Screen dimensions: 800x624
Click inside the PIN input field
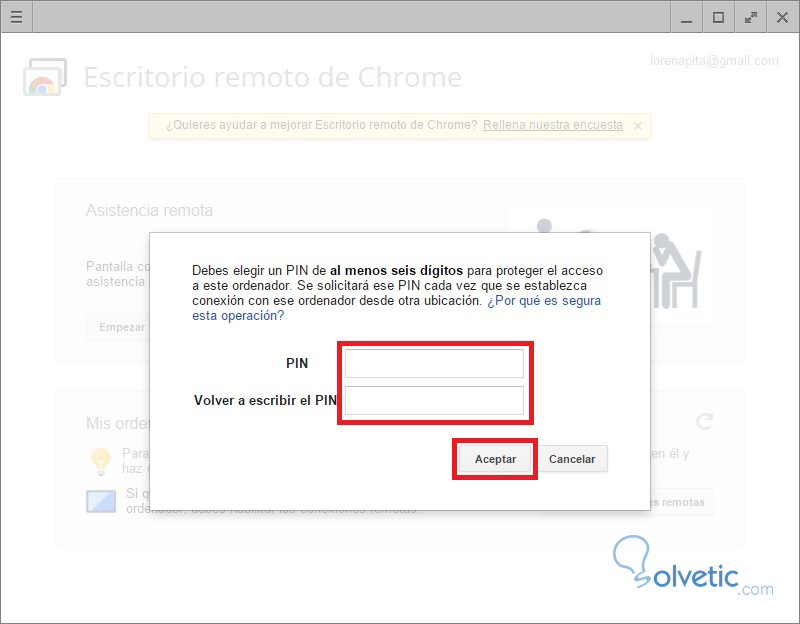point(434,363)
